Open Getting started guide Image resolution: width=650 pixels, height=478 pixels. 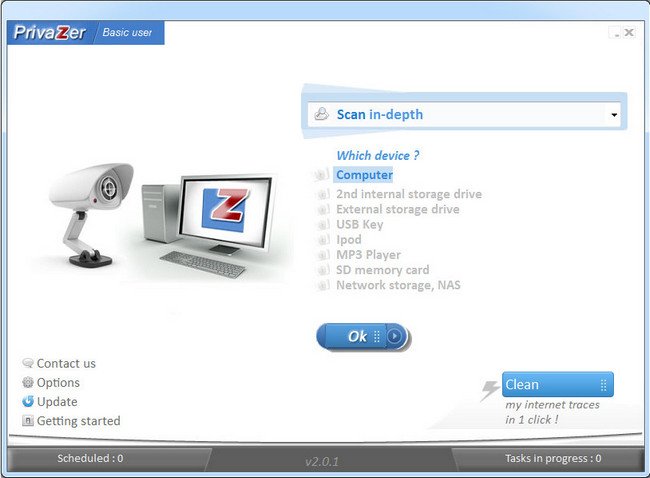[x=78, y=421]
